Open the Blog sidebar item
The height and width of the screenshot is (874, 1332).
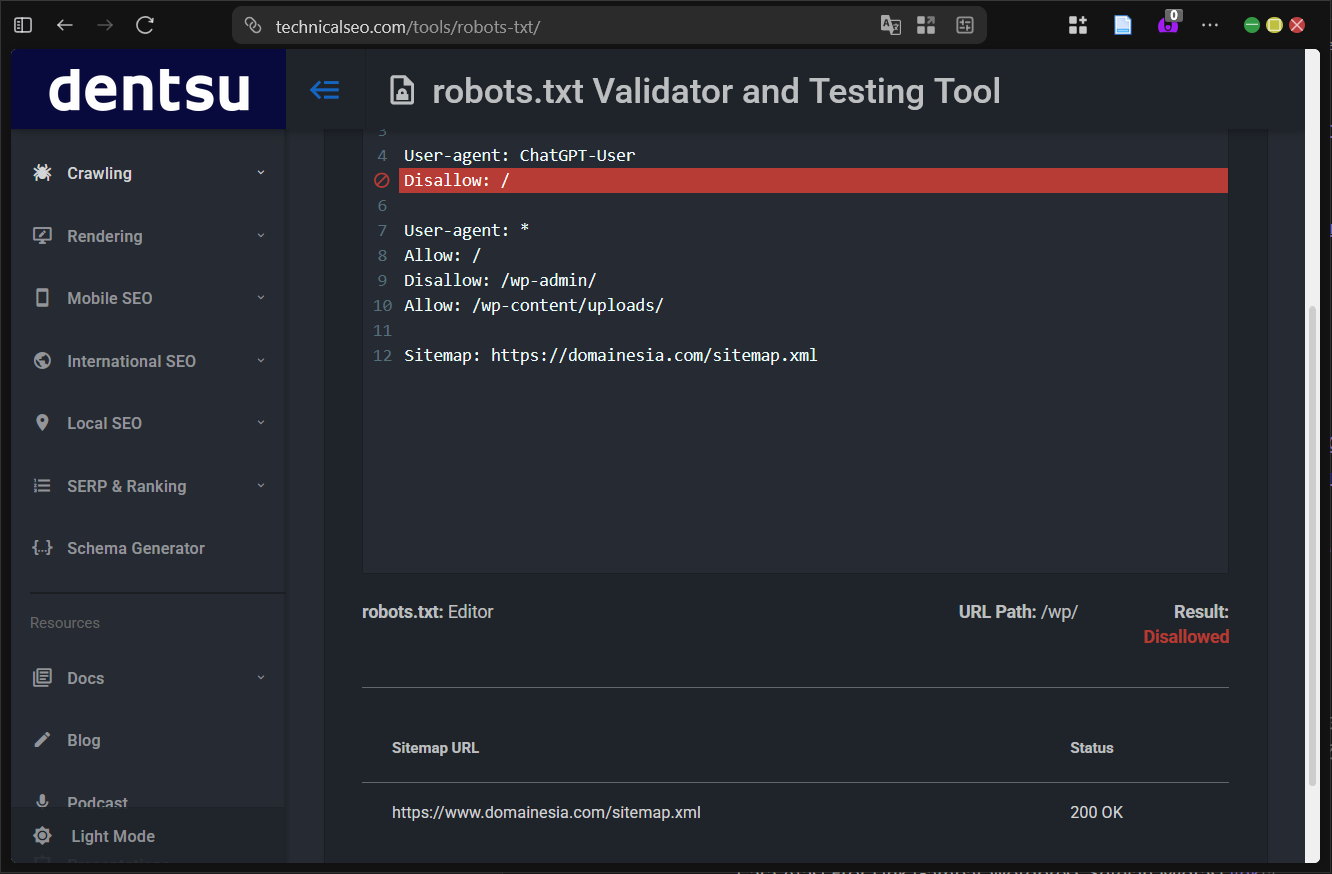pos(84,740)
